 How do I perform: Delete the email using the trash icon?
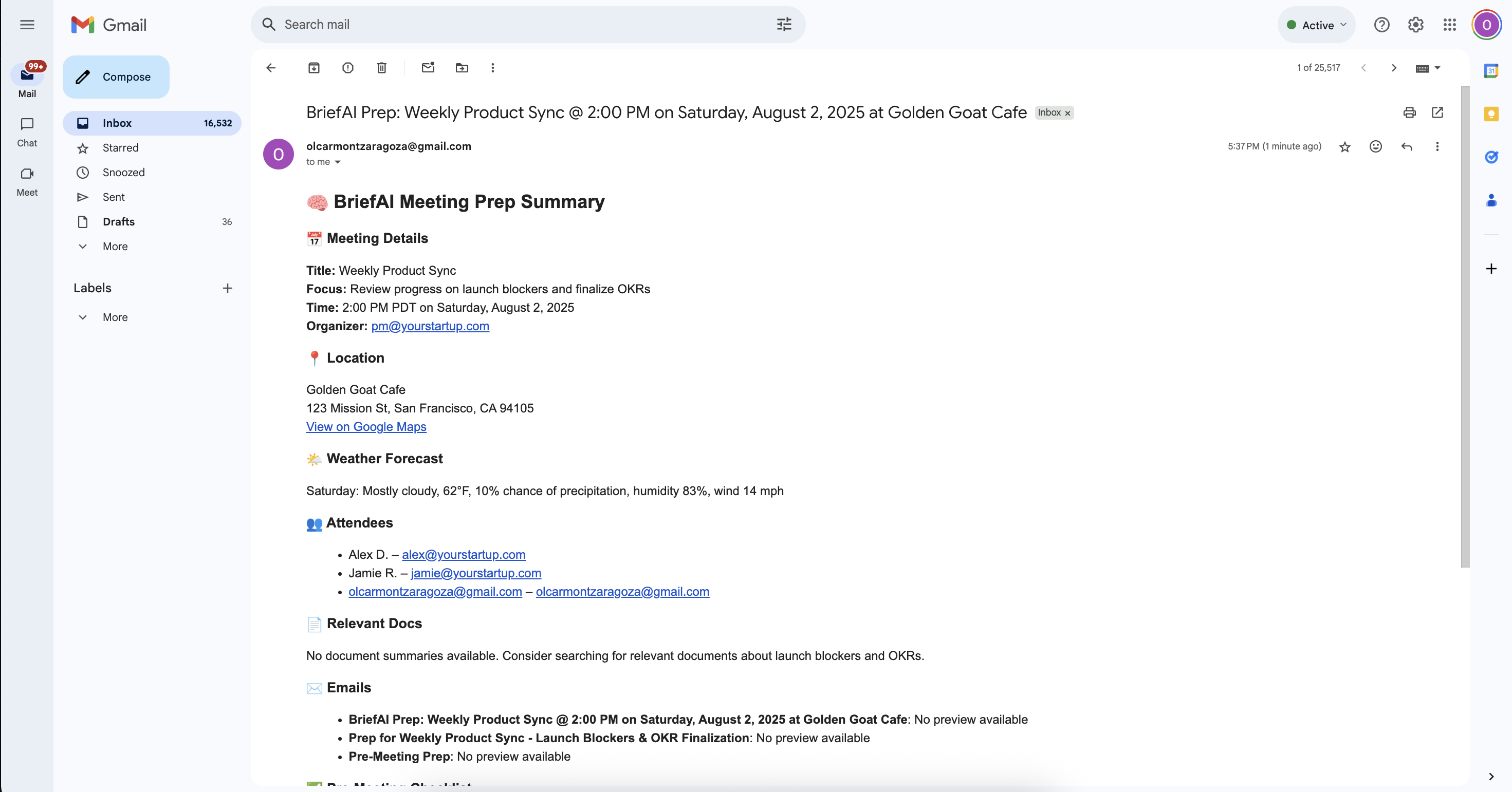[381, 68]
